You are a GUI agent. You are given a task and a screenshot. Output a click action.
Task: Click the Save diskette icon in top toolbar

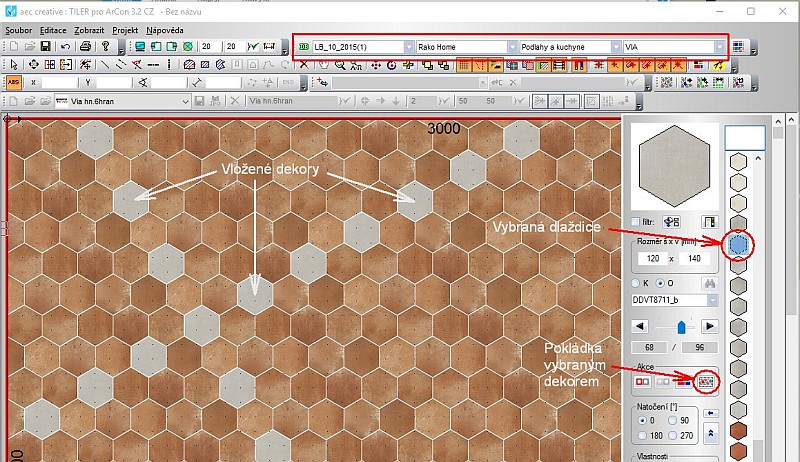45,46
